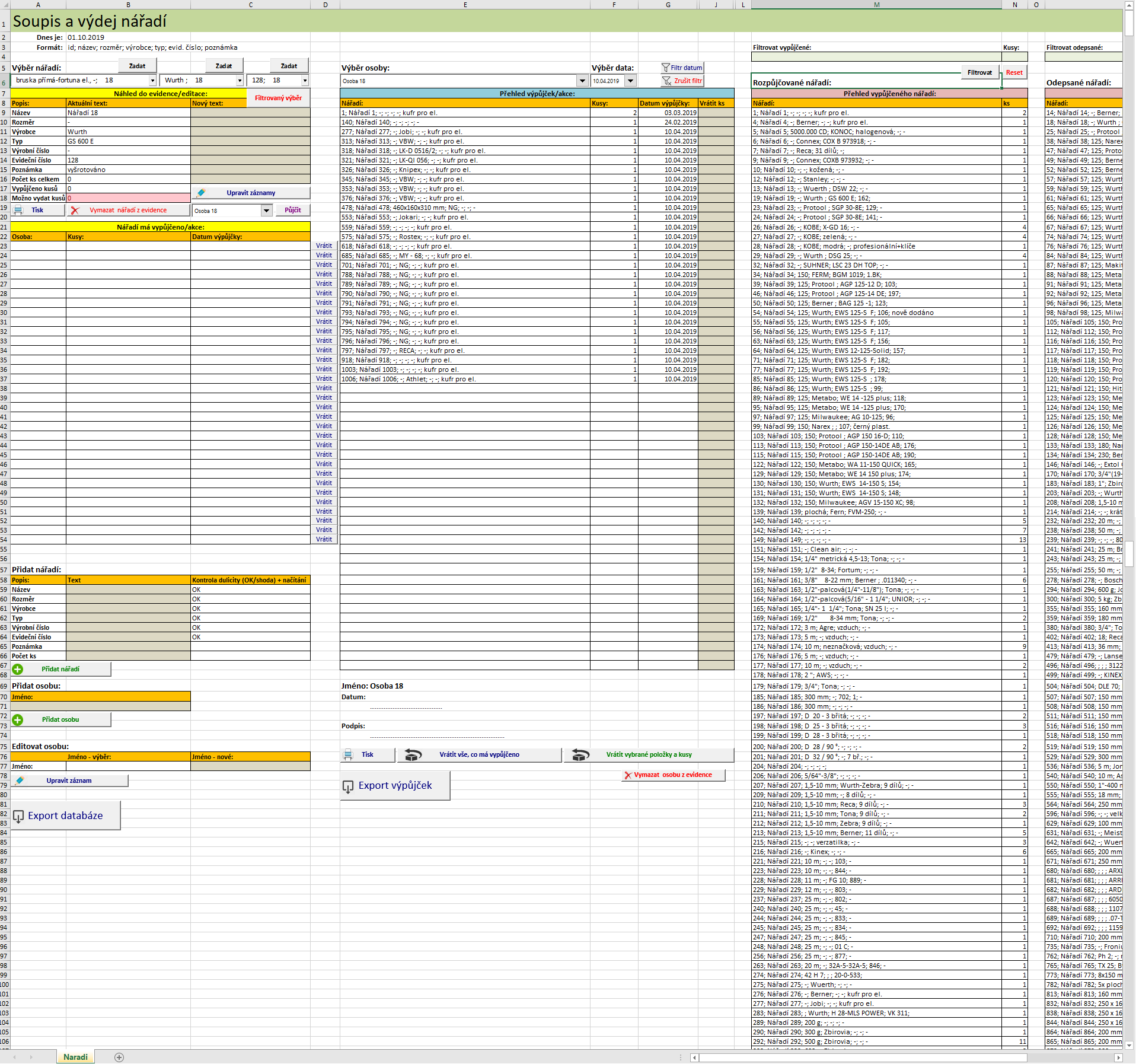
Task: Click the Text cell for Název under Přidat nářadí
Action: tap(128, 590)
